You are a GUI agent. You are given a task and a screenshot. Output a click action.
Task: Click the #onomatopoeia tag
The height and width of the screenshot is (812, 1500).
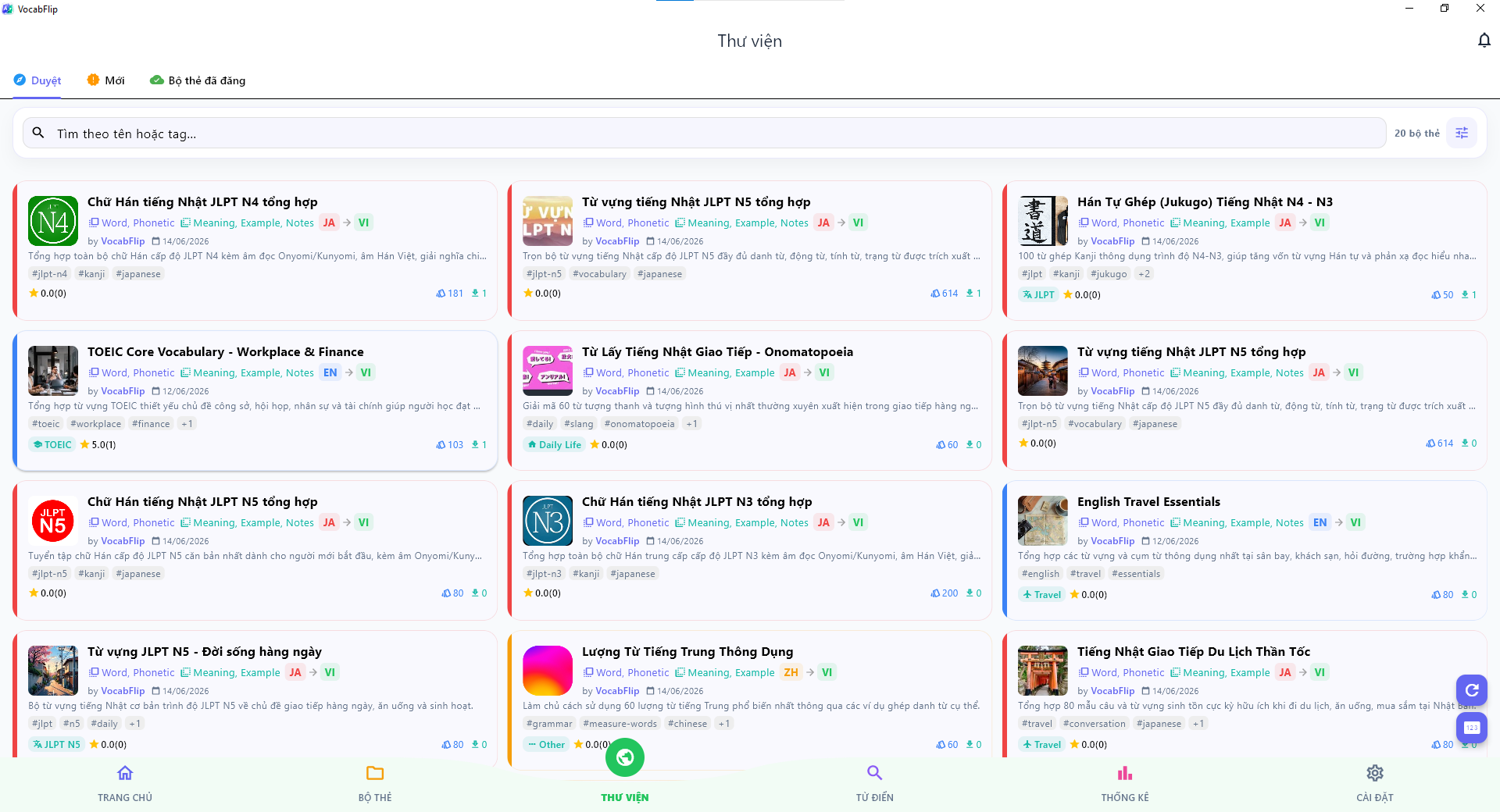tap(639, 424)
